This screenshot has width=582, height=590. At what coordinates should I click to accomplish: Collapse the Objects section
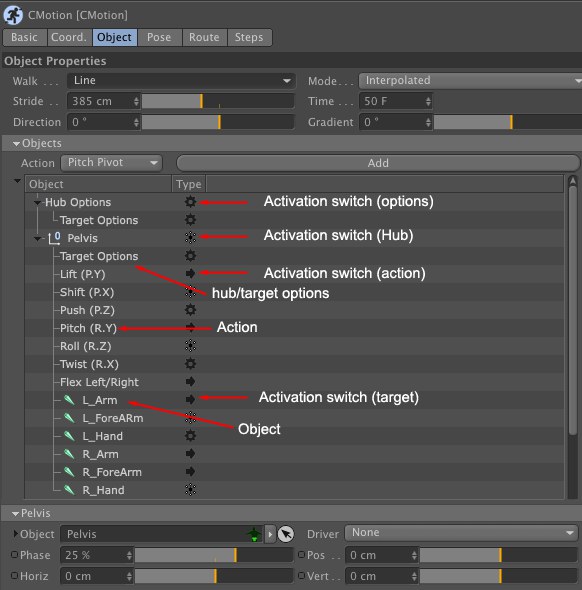tap(16, 144)
